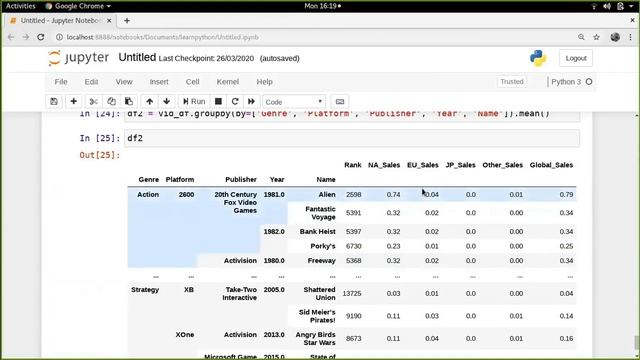Cut selected cells using the scissors icon
Screen dimensions: 640x360
93,102
